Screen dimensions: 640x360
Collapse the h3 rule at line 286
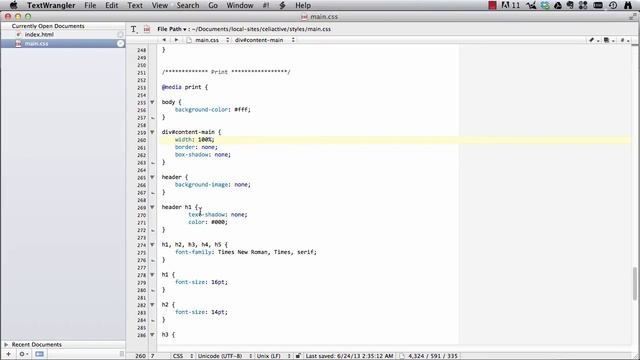click(152, 335)
